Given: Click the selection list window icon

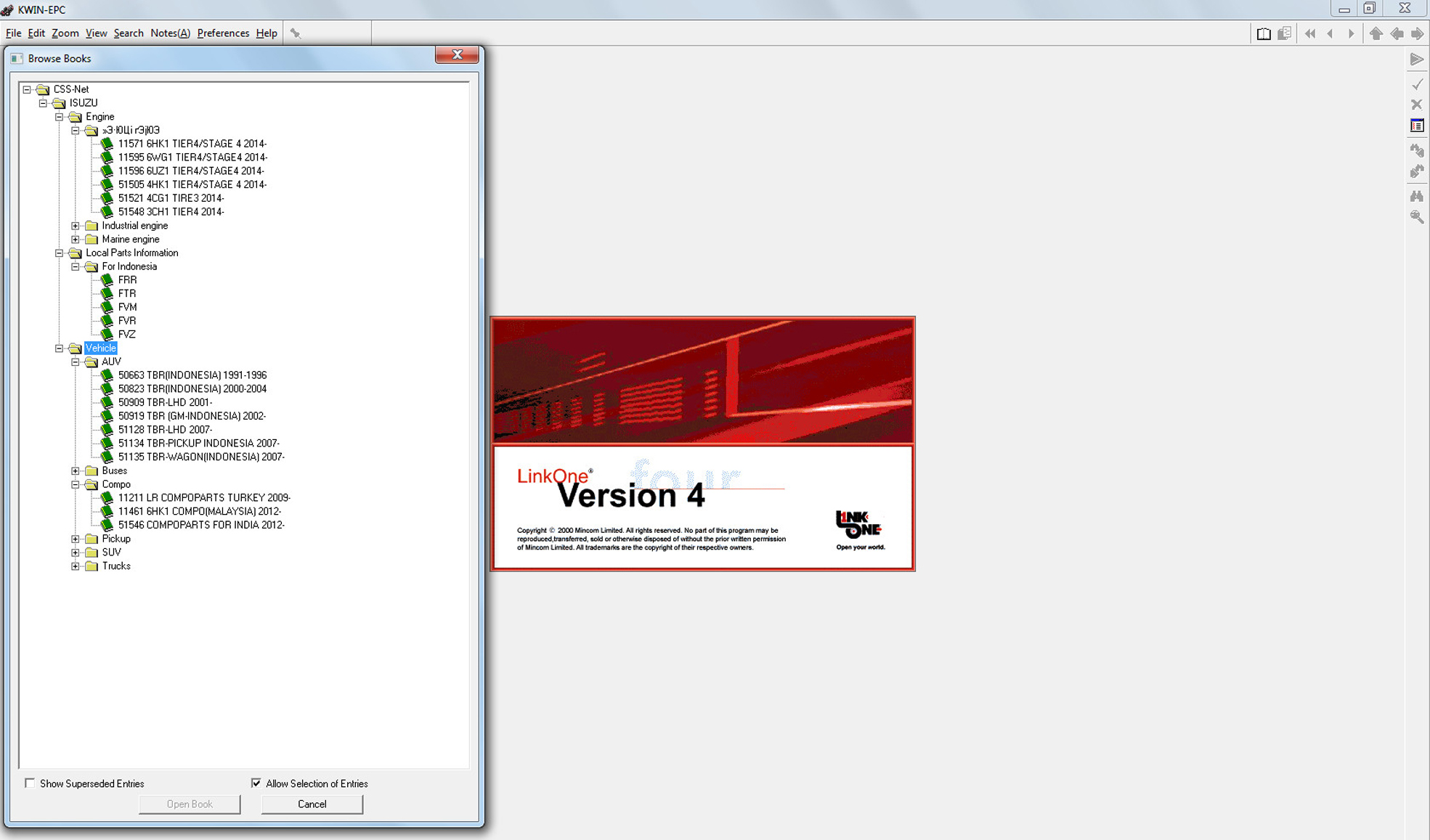Looking at the screenshot, I should point(1417,126).
